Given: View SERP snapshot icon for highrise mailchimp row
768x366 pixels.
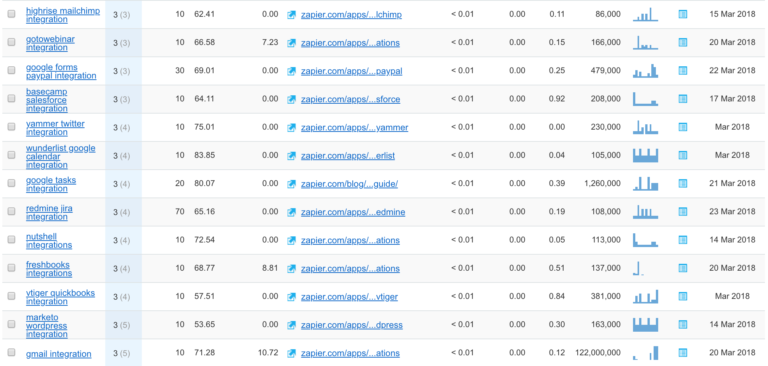Looking at the screenshot, I should [x=683, y=15].
